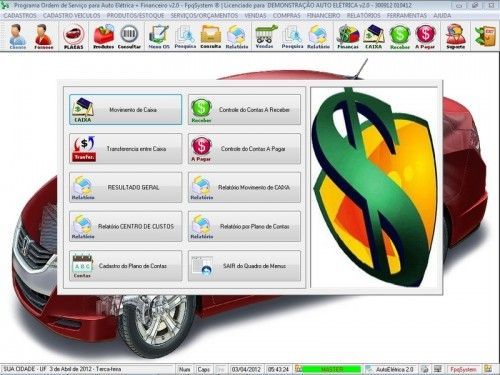This screenshot has height=375, width=500.
Task: Open Relatório por Plano de Contas
Action: click(x=244, y=227)
